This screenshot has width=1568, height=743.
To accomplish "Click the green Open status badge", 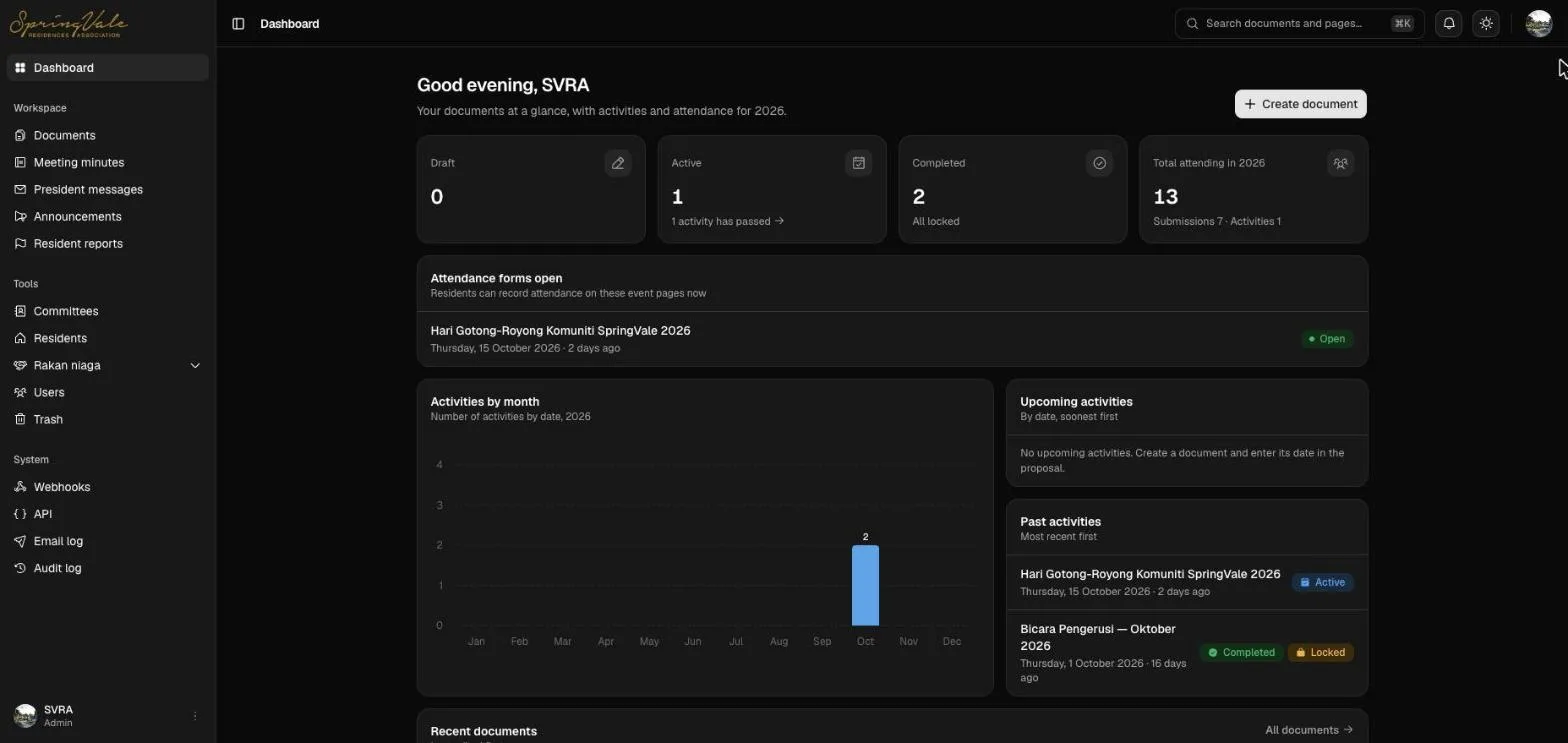I will (1327, 339).
